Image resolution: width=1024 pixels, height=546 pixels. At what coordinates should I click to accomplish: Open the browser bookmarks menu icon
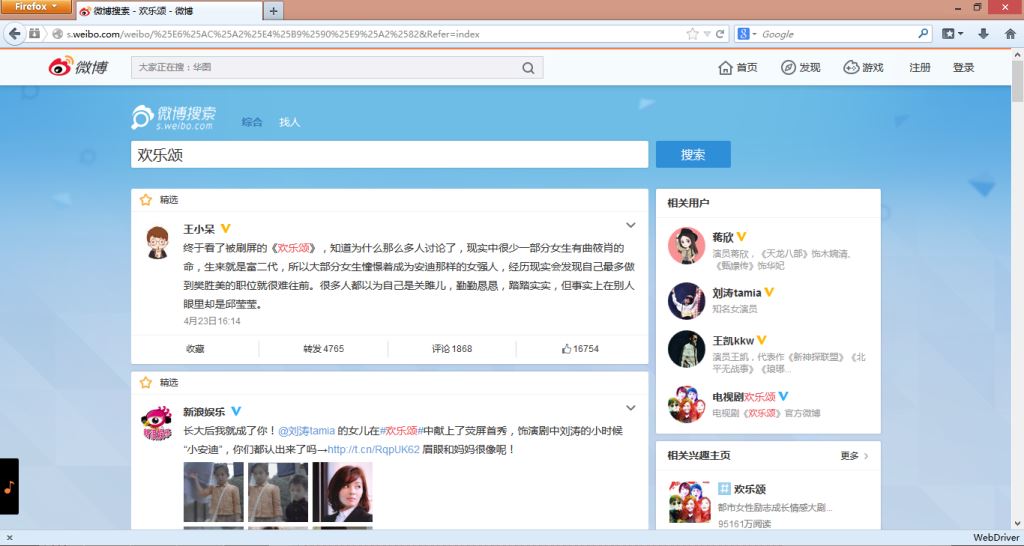(x=952, y=34)
